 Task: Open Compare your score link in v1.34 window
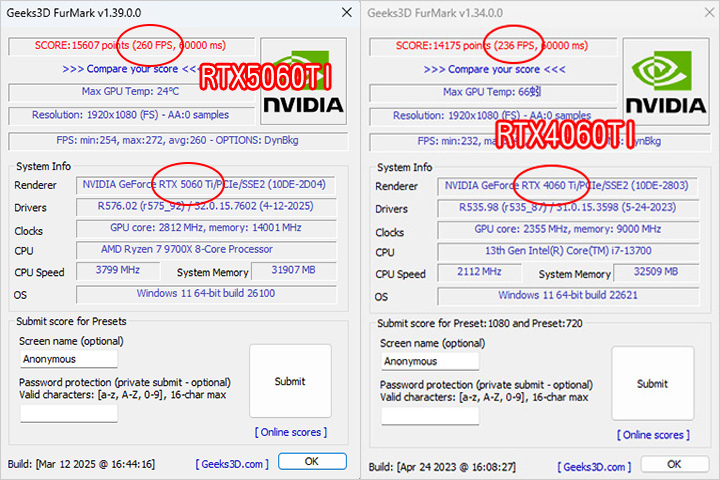pyautogui.click(x=494, y=69)
